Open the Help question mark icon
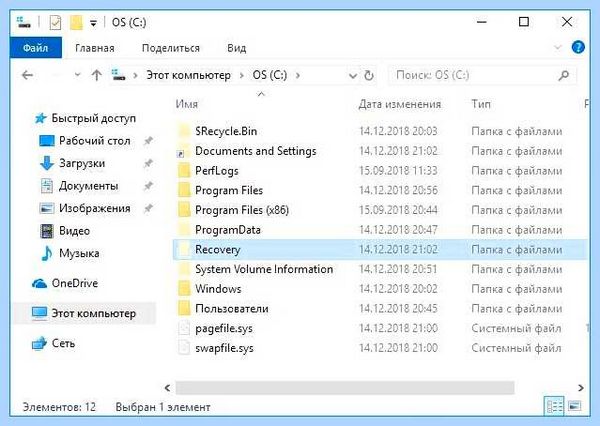The image size is (600, 426). coord(578,47)
